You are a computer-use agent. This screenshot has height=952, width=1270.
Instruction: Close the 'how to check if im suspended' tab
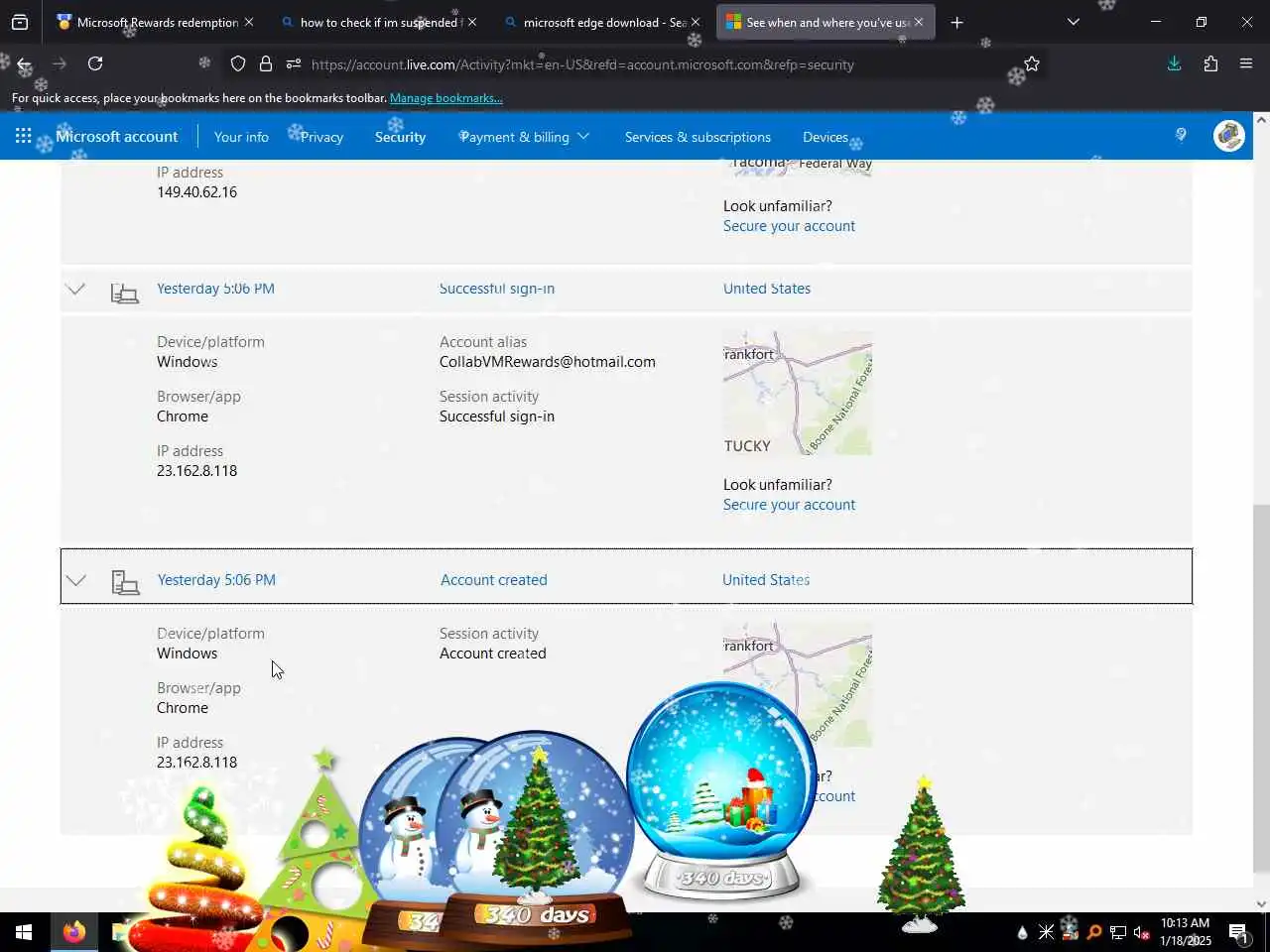point(471,22)
